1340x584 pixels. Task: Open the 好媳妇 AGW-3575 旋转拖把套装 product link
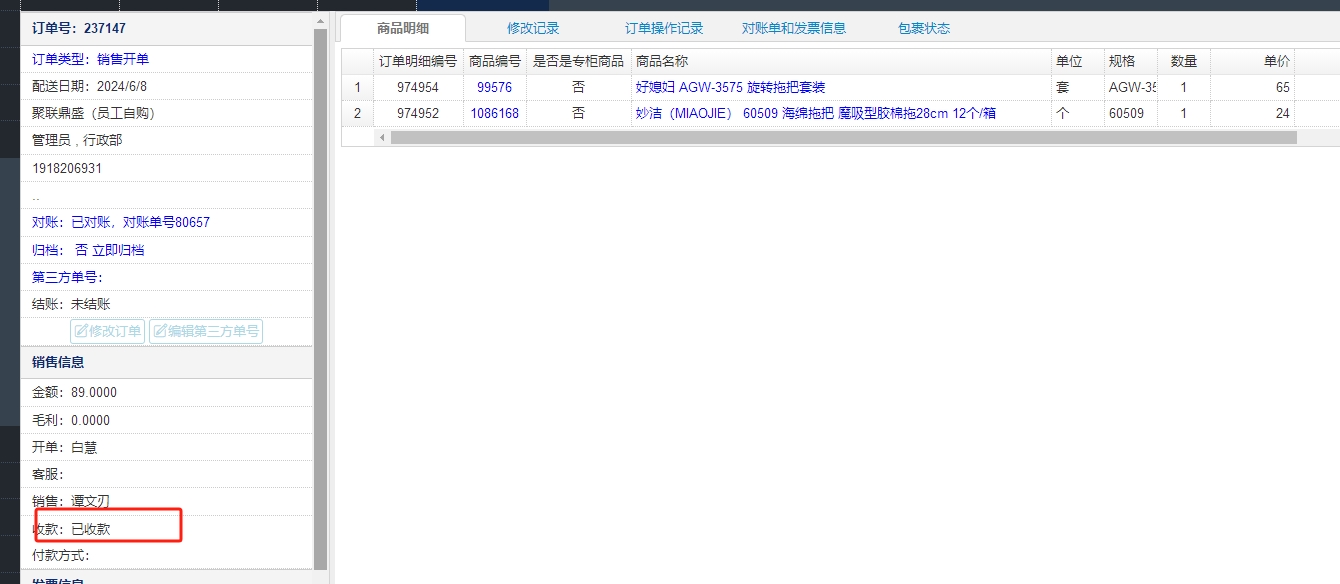730,87
